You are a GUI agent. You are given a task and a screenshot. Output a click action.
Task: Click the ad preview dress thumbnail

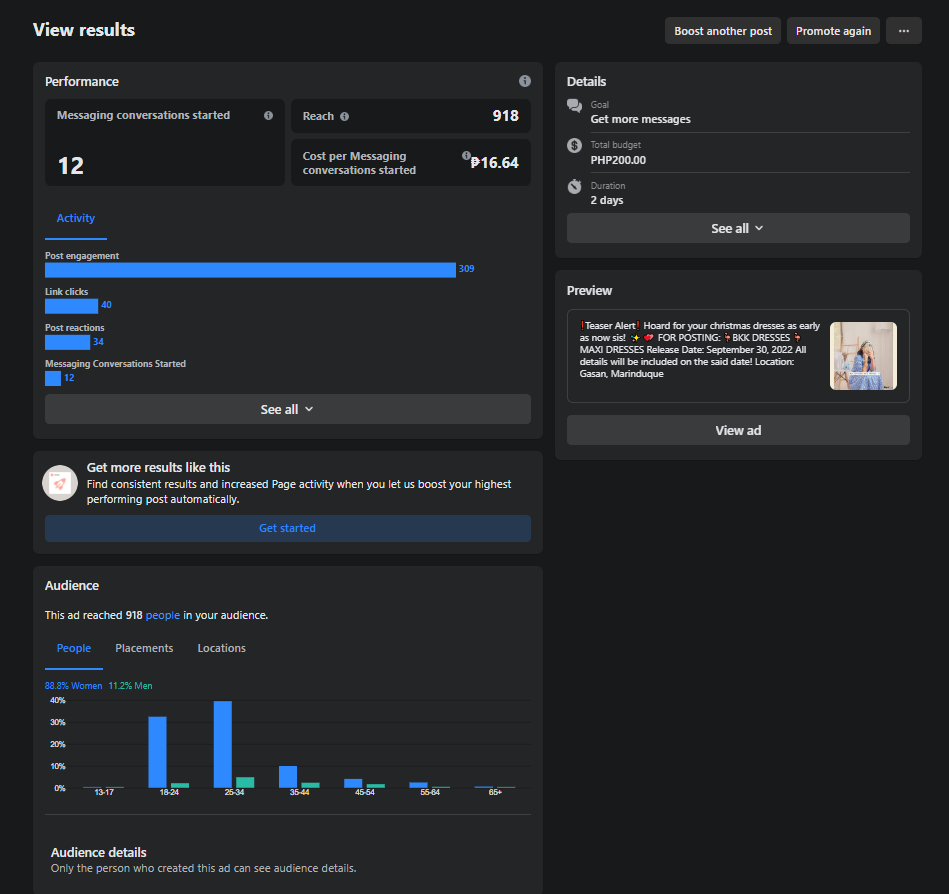click(x=863, y=356)
